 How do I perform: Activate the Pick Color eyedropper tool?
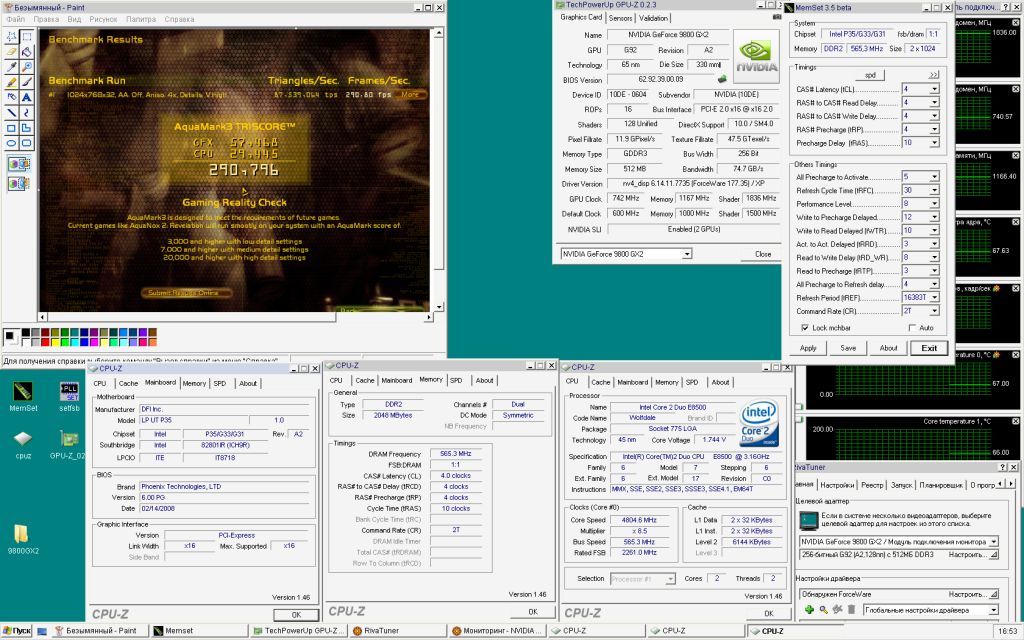pos(11,67)
